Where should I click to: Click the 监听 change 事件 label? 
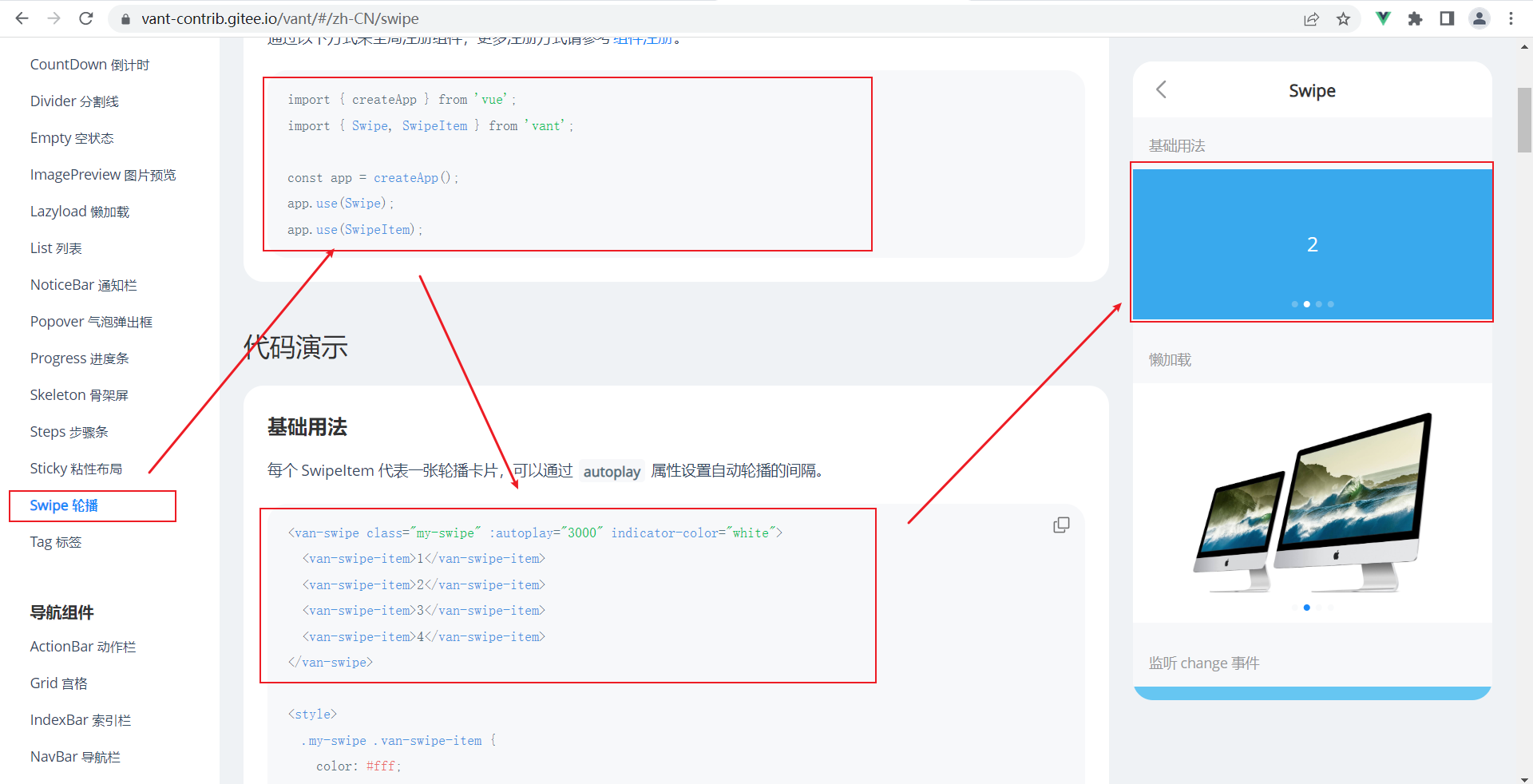tap(1204, 663)
